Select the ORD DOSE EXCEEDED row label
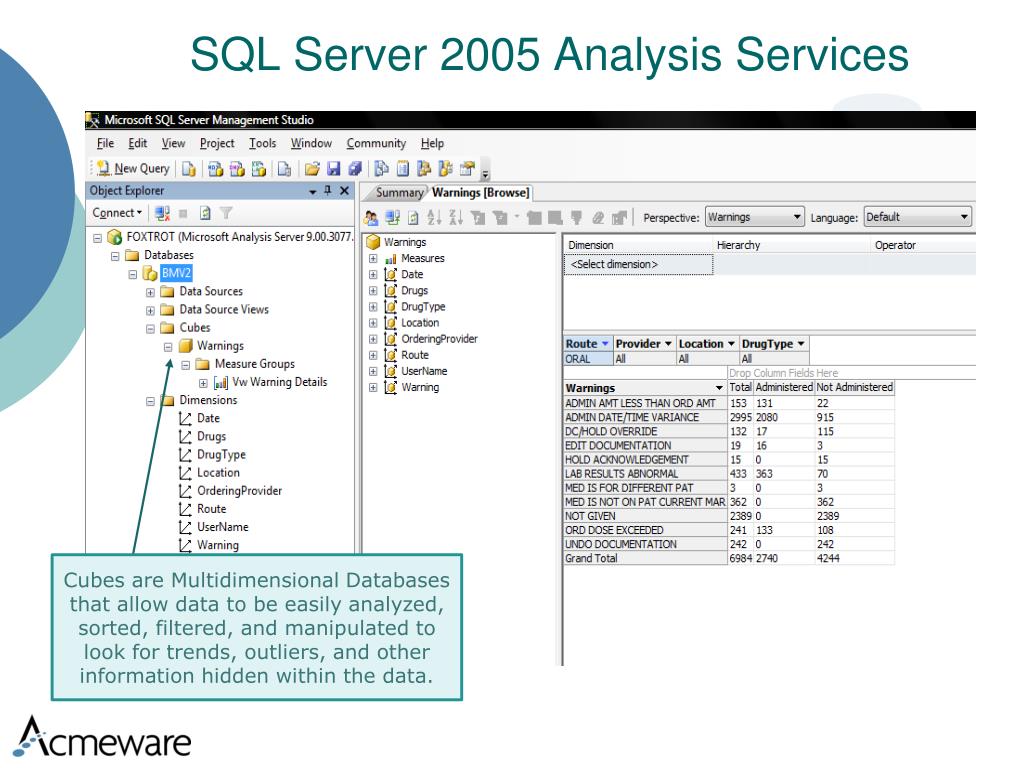This screenshot has height=768, width=1024. tap(645, 530)
